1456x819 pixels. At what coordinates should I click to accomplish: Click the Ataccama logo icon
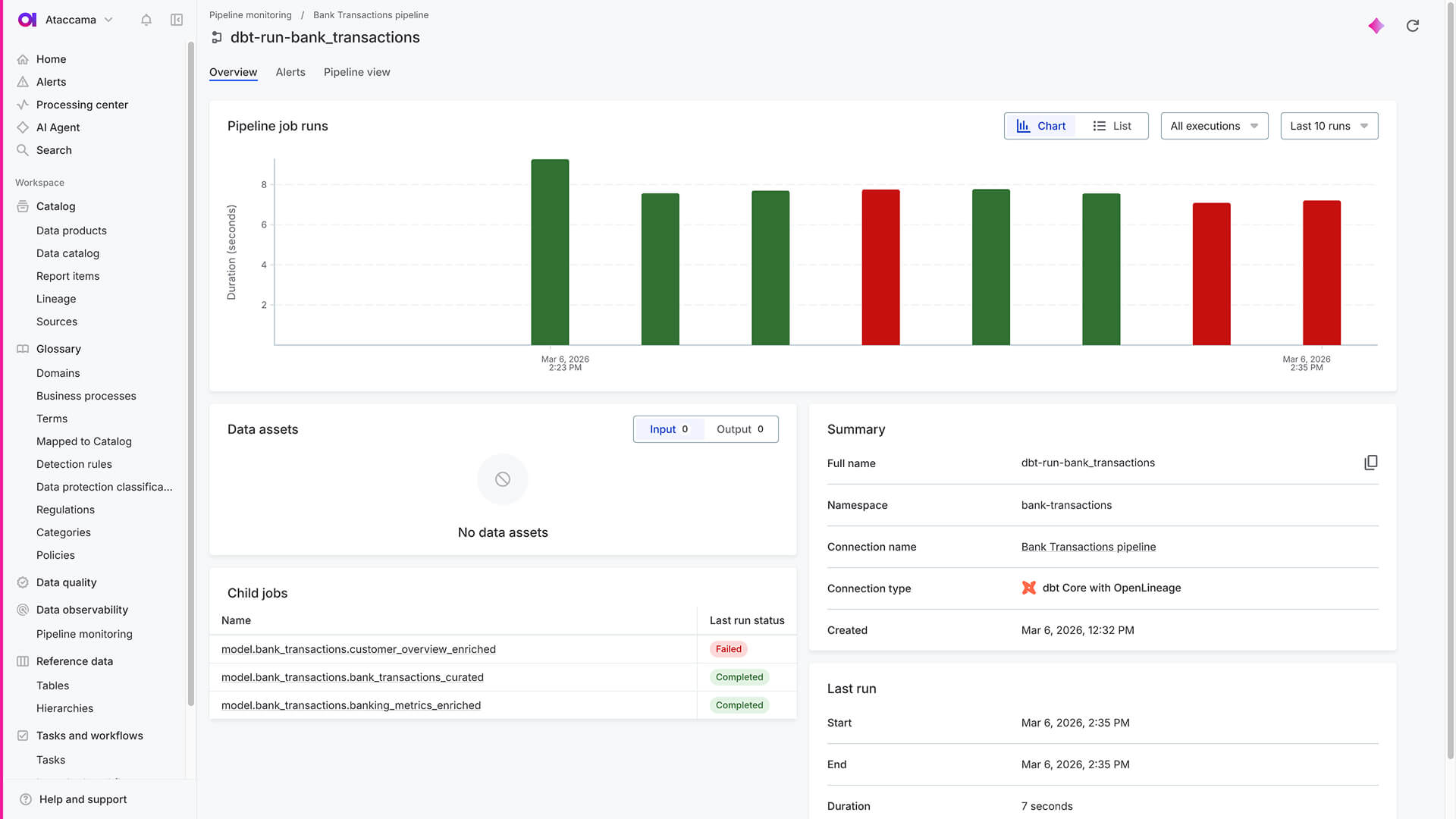click(x=27, y=20)
